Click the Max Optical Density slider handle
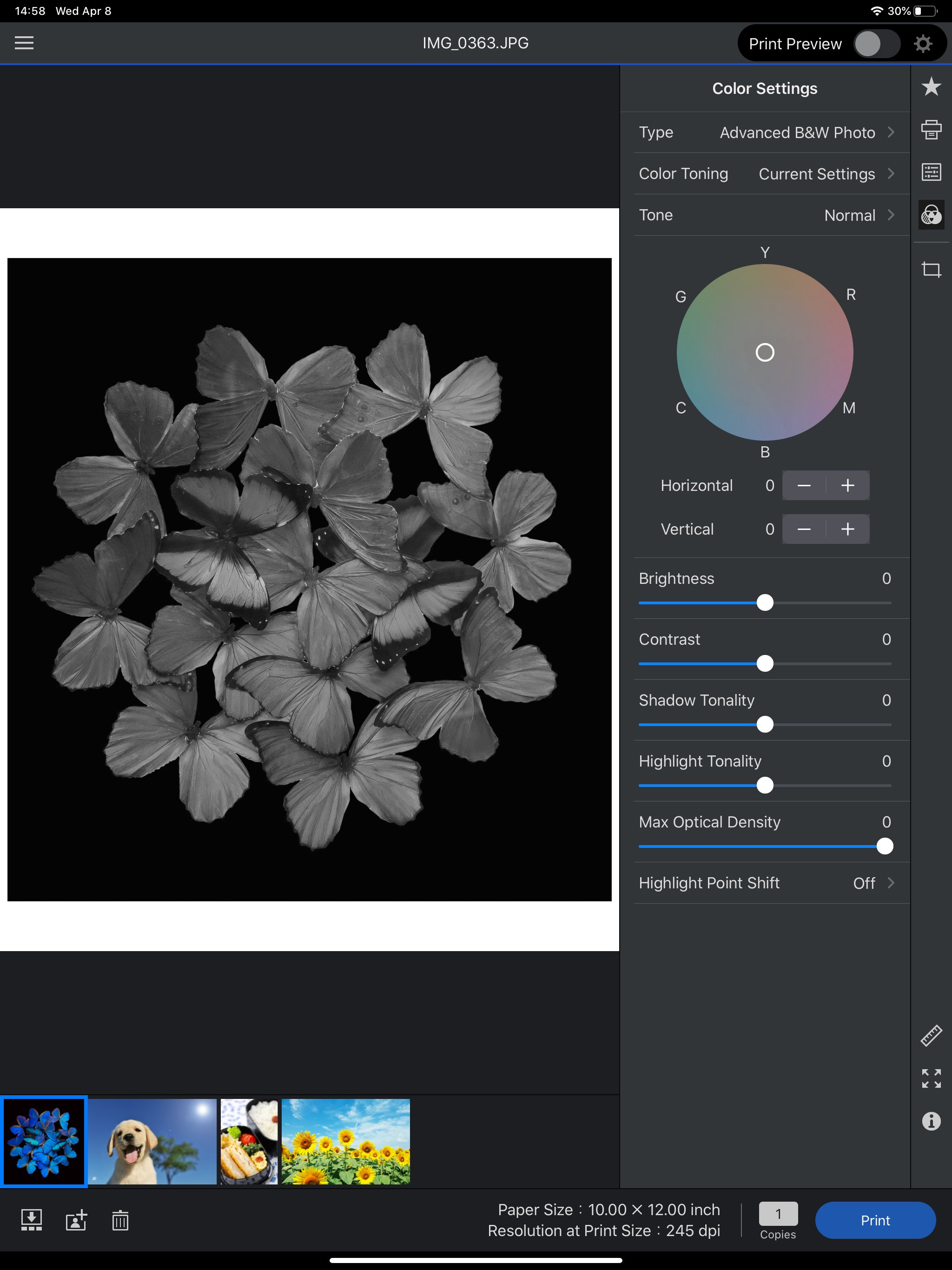This screenshot has height=1270, width=952. coord(884,847)
